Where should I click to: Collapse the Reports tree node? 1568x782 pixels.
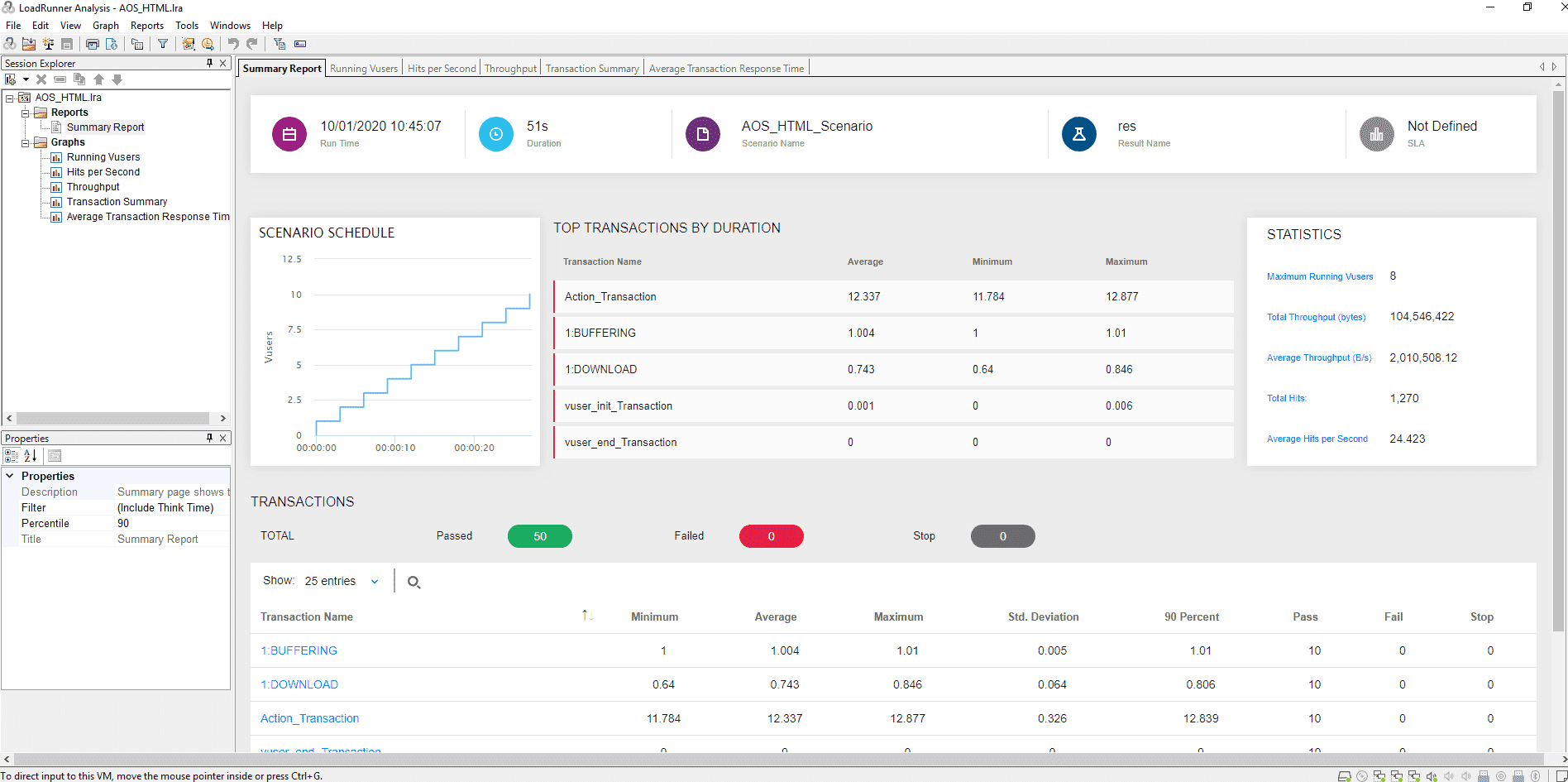coord(26,112)
